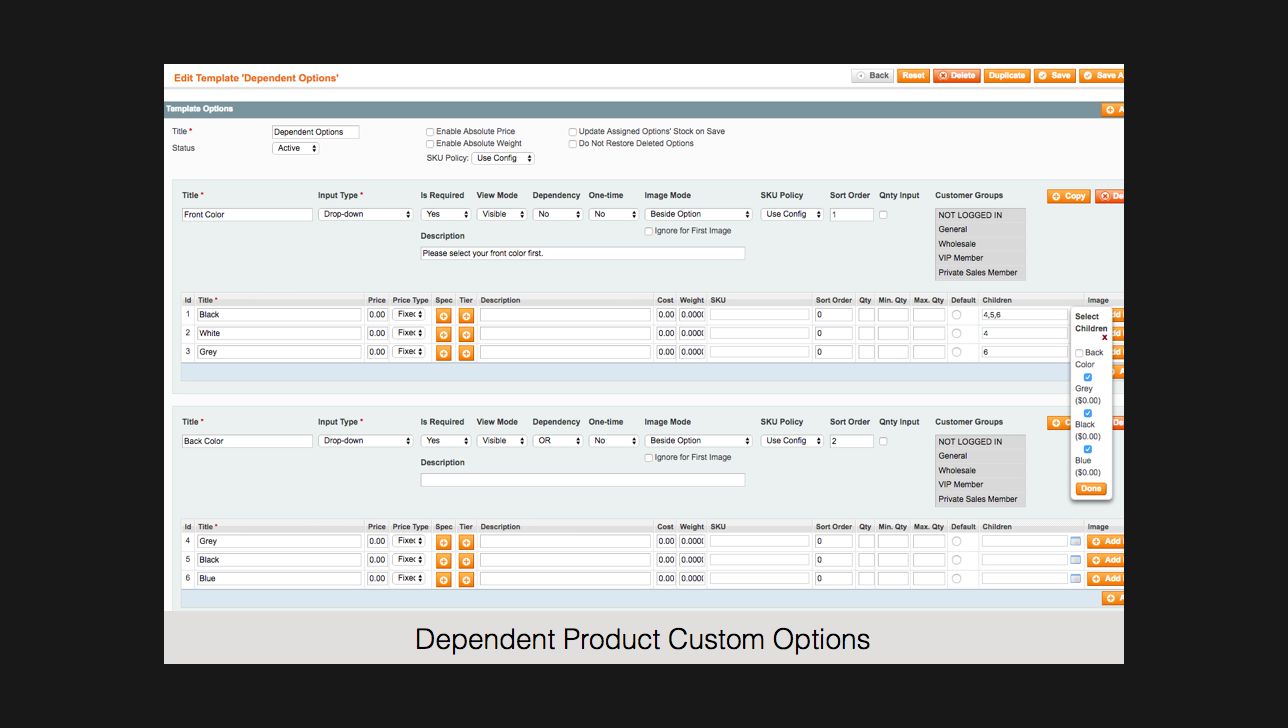Image resolution: width=1288 pixels, height=728 pixels.
Task: Open the Input Type dropdown for Back Color
Action: point(365,440)
